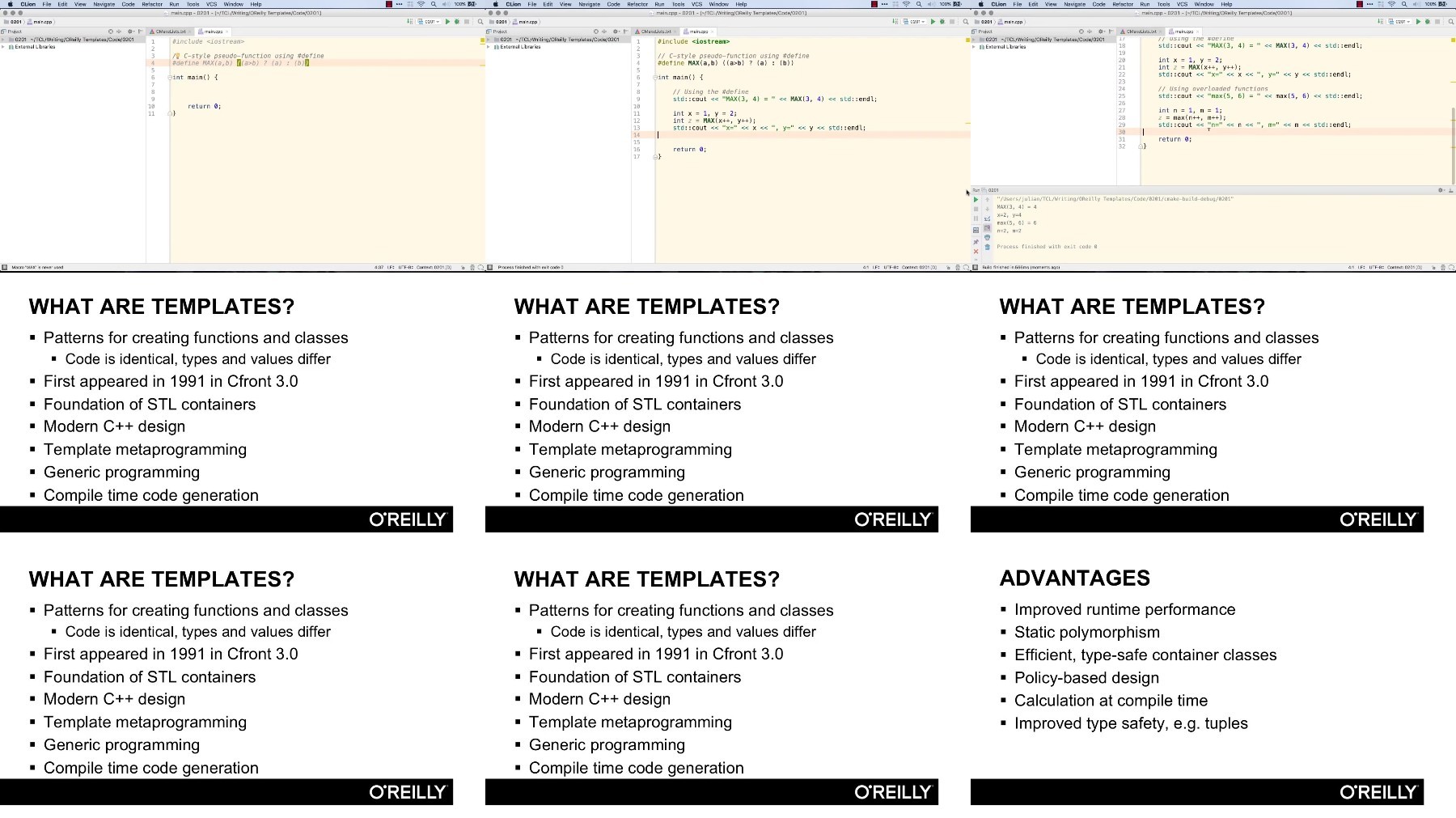Open Refactor menu in left CLion frame

[152, 4]
